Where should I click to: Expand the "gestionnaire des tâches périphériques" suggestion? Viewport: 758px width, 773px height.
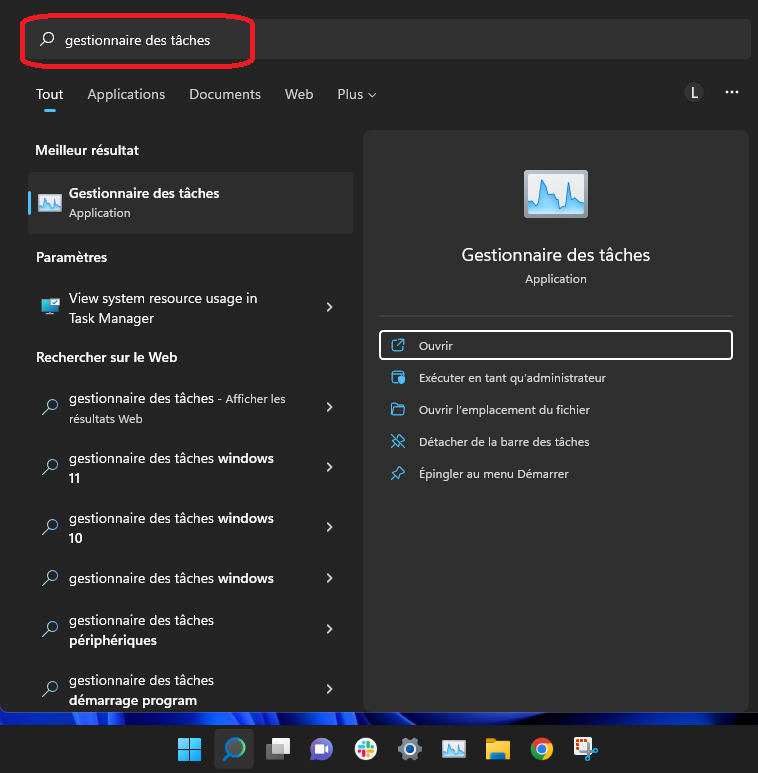click(329, 629)
